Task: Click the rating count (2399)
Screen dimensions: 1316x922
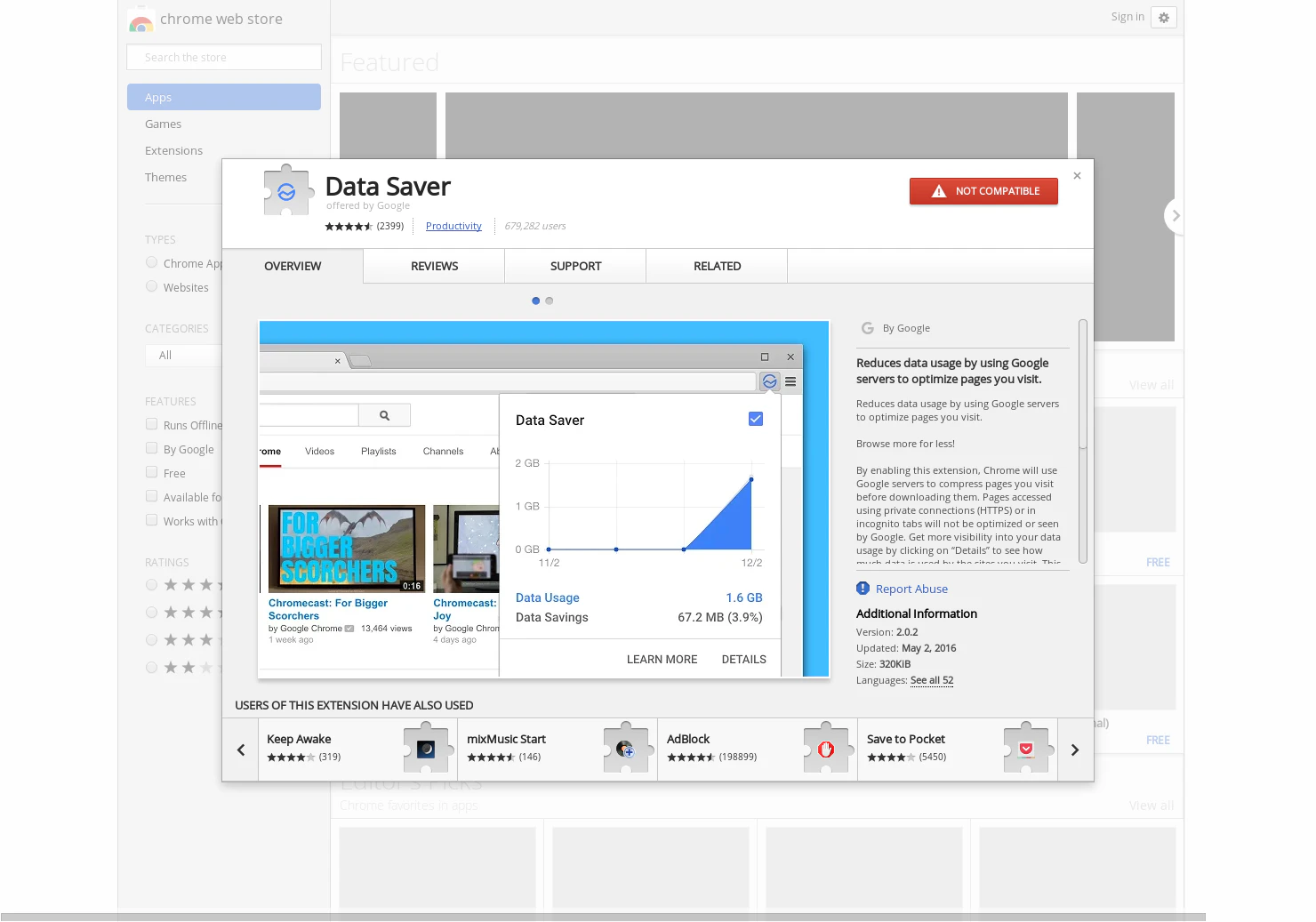Action: pos(390,226)
